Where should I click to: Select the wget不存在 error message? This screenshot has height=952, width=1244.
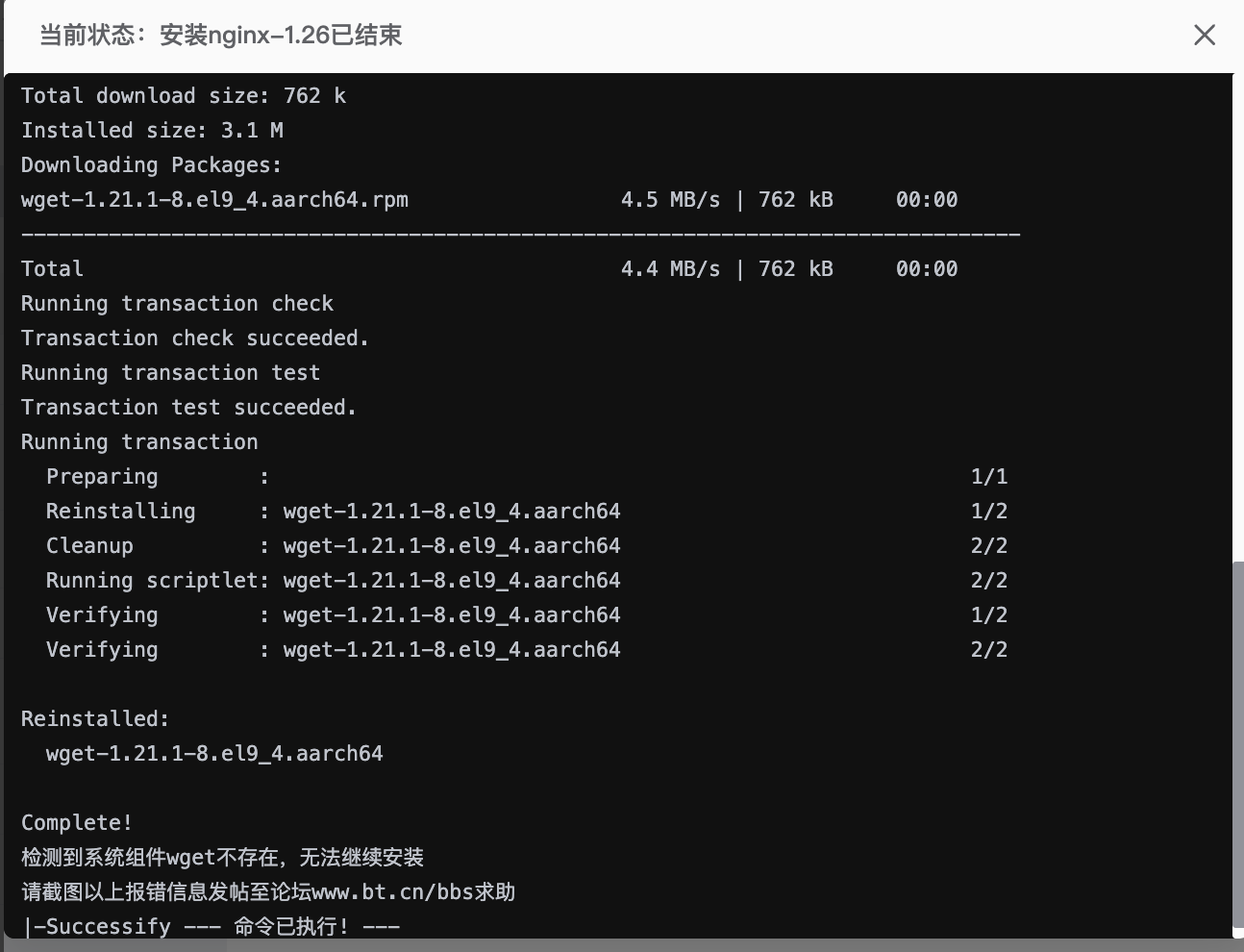pyautogui.click(x=221, y=857)
